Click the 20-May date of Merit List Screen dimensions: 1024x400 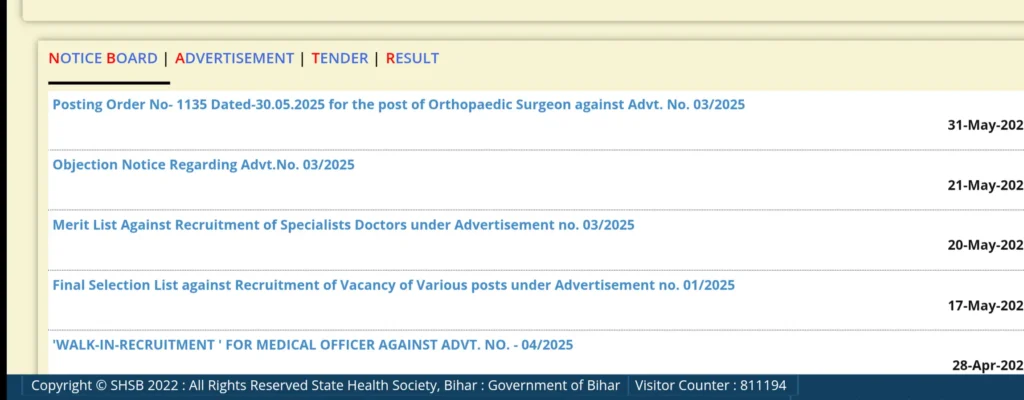click(x=984, y=246)
